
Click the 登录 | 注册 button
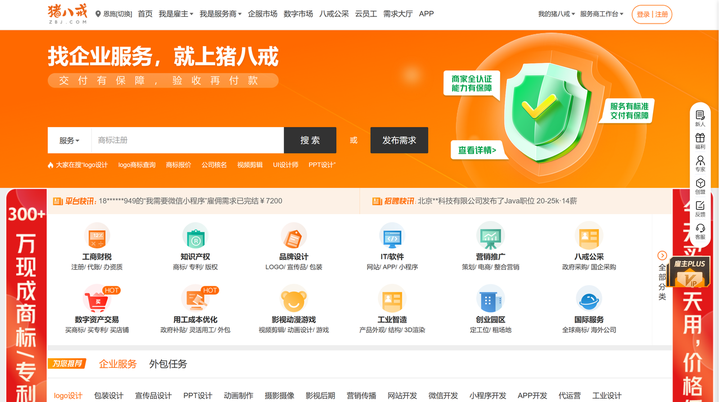point(652,14)
